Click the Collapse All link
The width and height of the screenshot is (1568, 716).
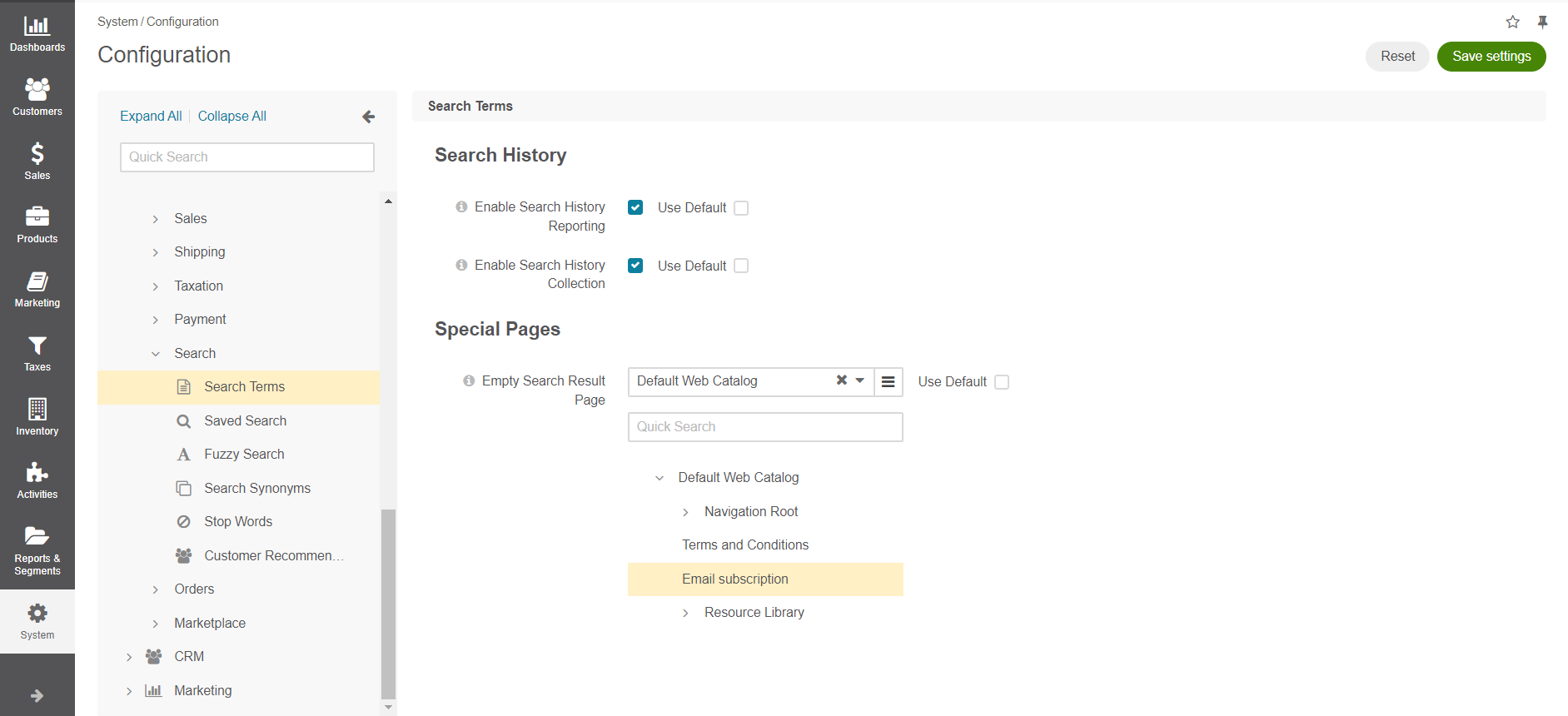tap(232, 117)
